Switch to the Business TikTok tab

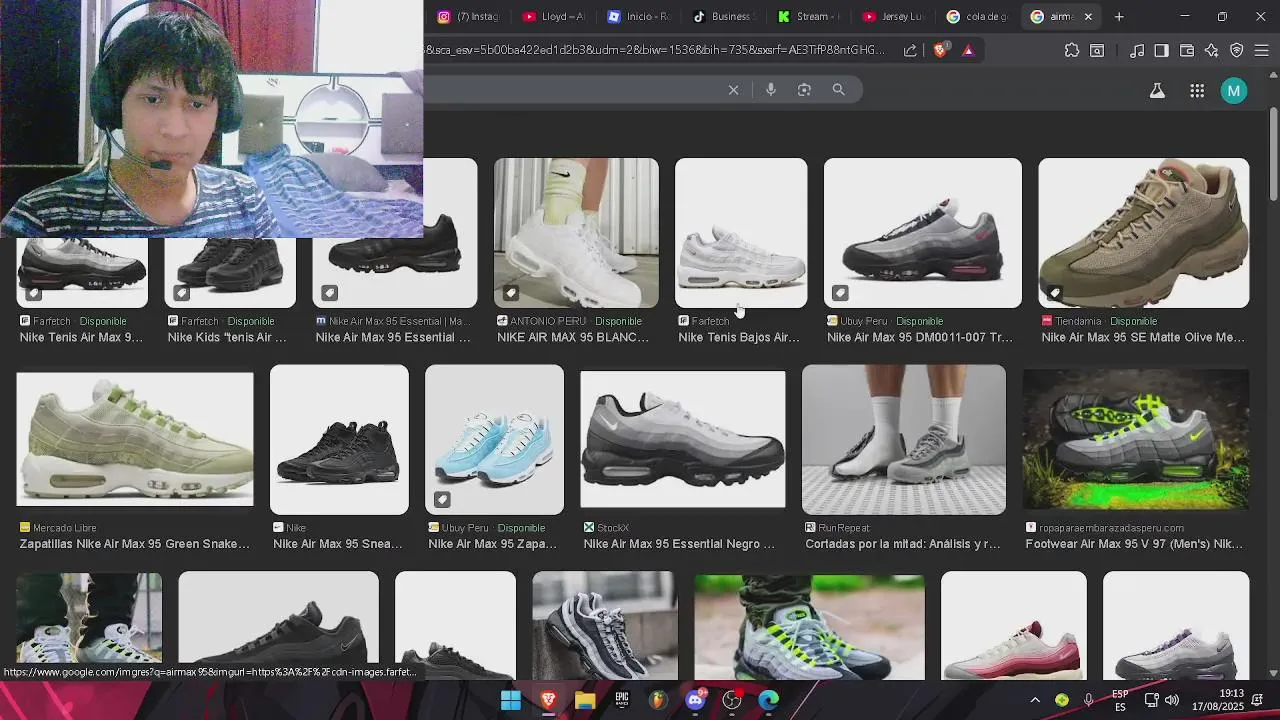(722, 17)
